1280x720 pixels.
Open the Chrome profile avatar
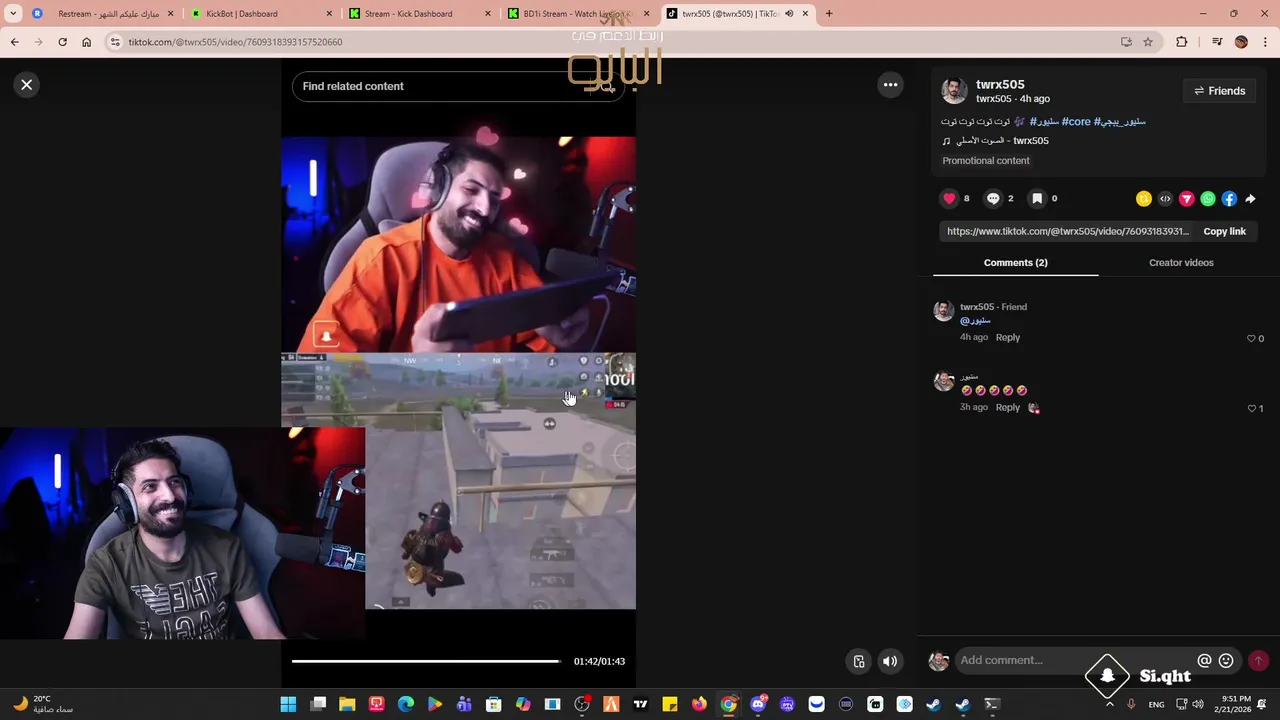1241,42
